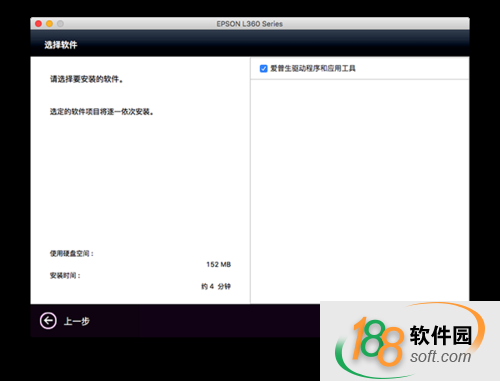Click the greyed-out zoom window button
This screenshot has height=381, width=500.
(x=60, y=24)
